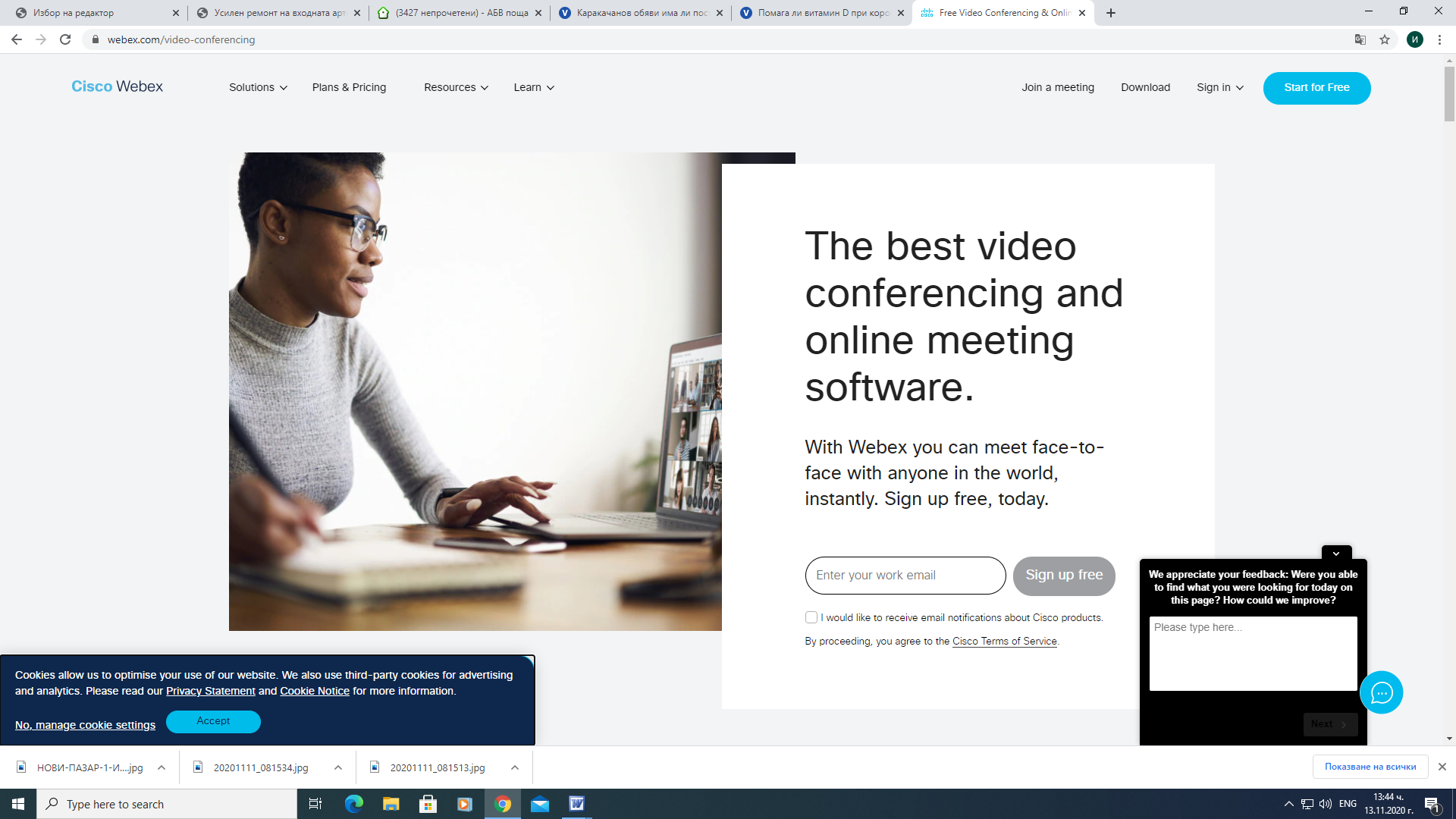This screenshot has height=819, width=1456.
Task: Bookmark this page with the star icon
Action: (x=1385, y=39)
